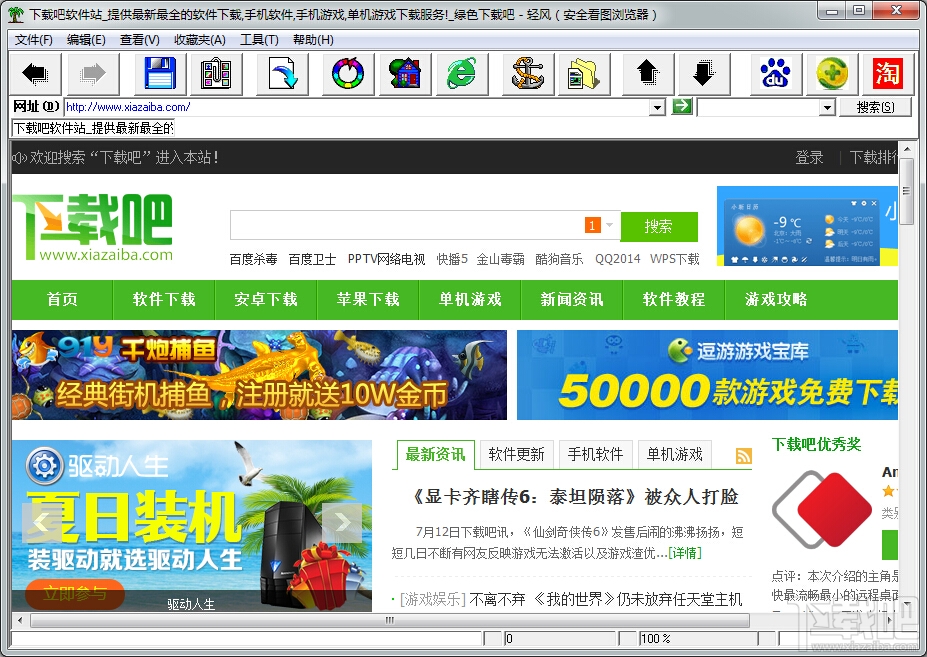Click the green 搜索 site button

[659, 226]
